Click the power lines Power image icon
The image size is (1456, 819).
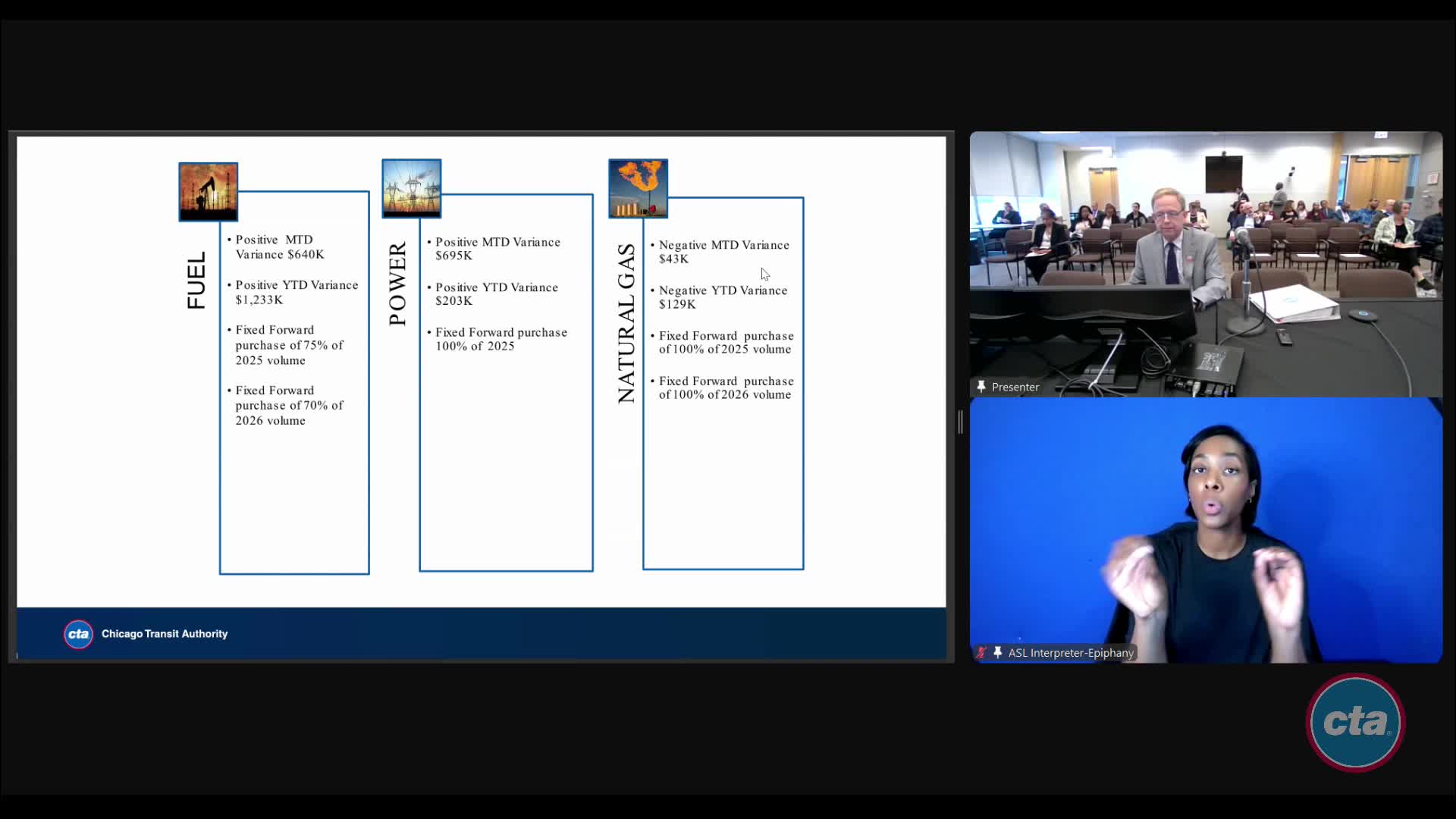[411, 188]
